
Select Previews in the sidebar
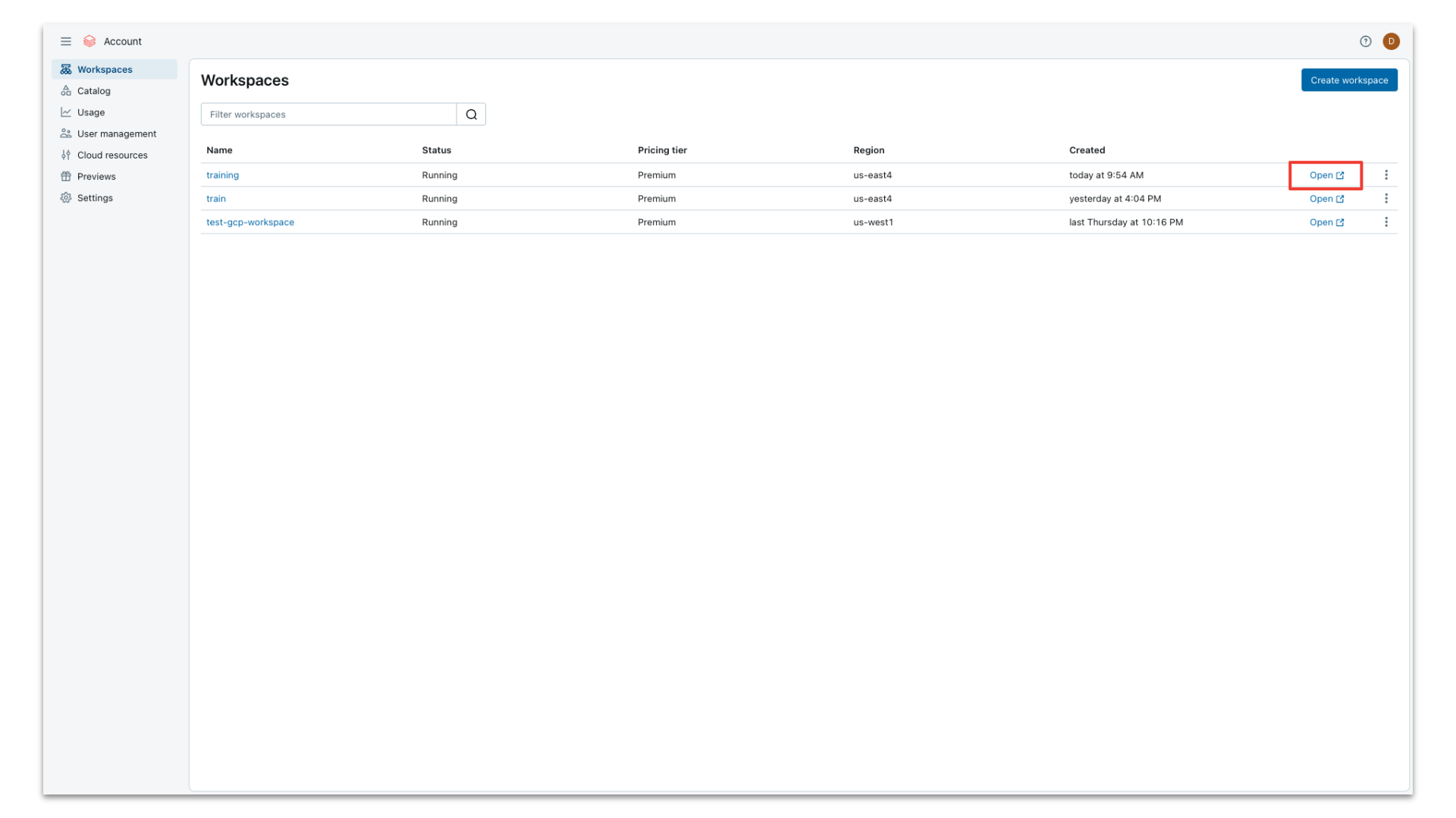coord(96,177)
